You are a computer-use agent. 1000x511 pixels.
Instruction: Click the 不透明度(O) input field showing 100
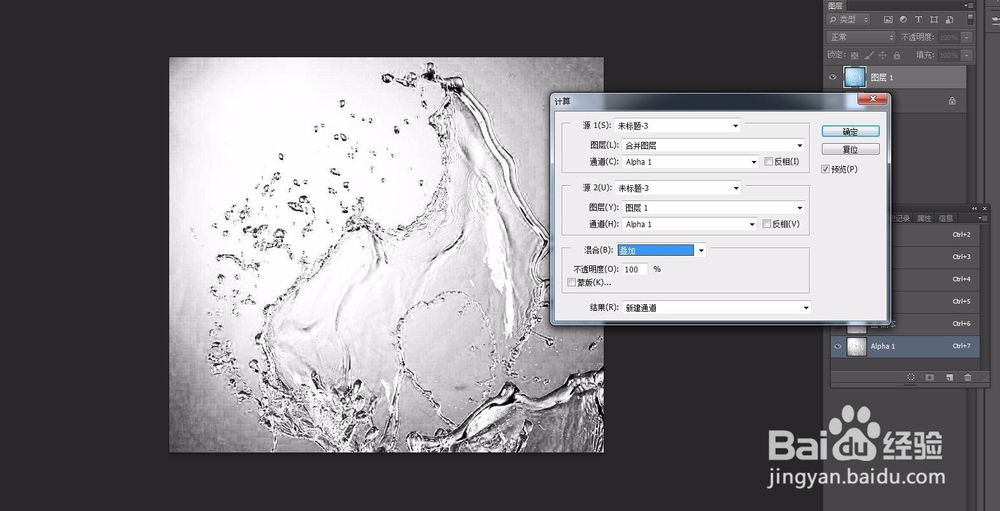(633, 269)
